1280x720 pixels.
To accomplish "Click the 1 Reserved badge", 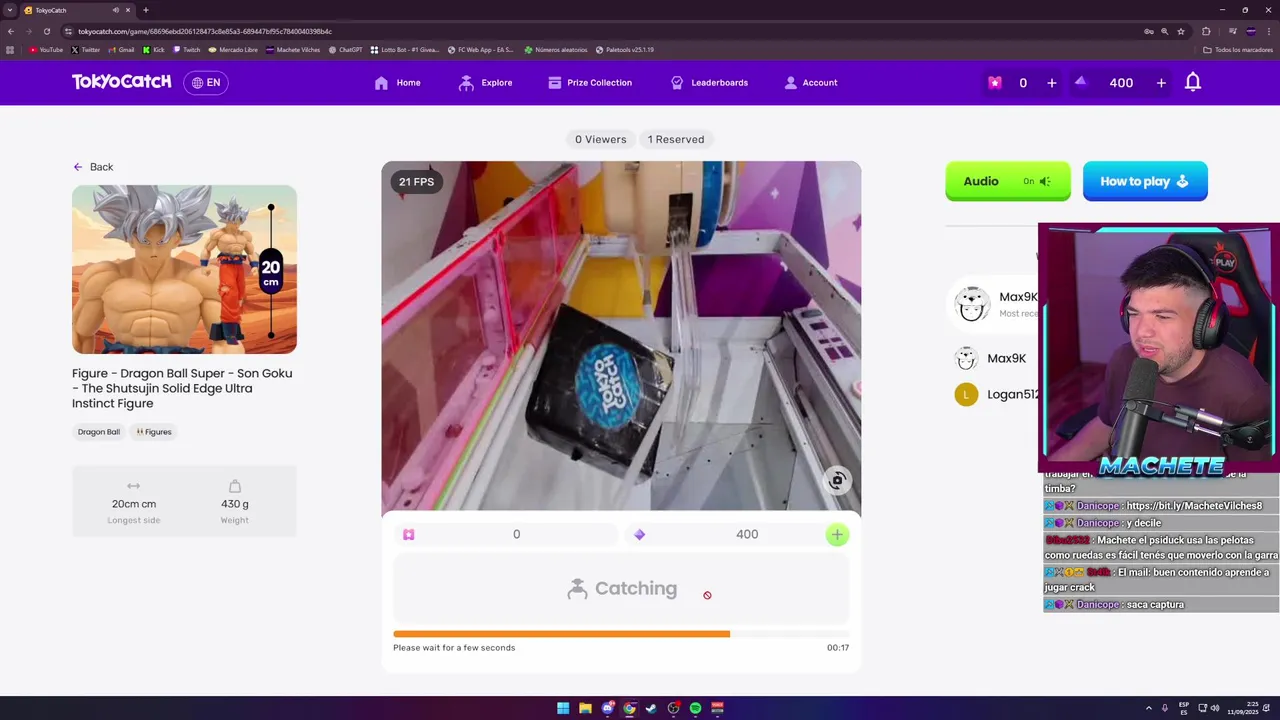I will point(676,139).
